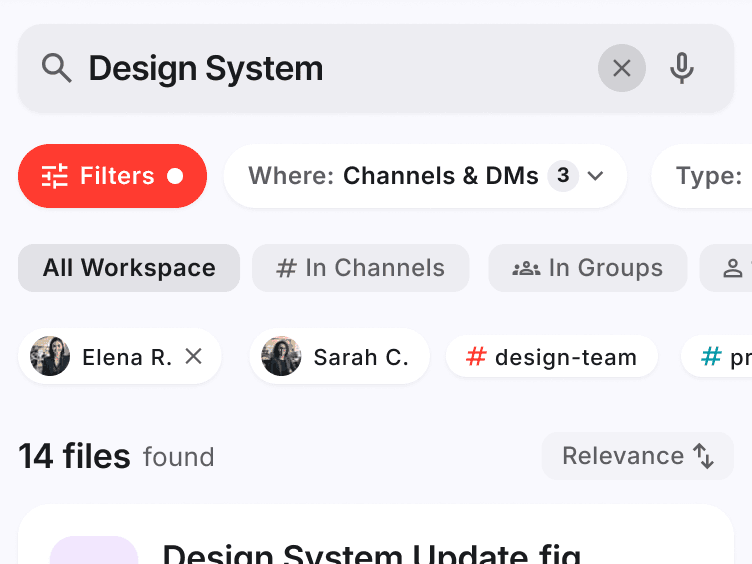This screenshot has width=752, height=564.
Task: Toggle the design-team channel chip
Action: (x=552, y=356)
